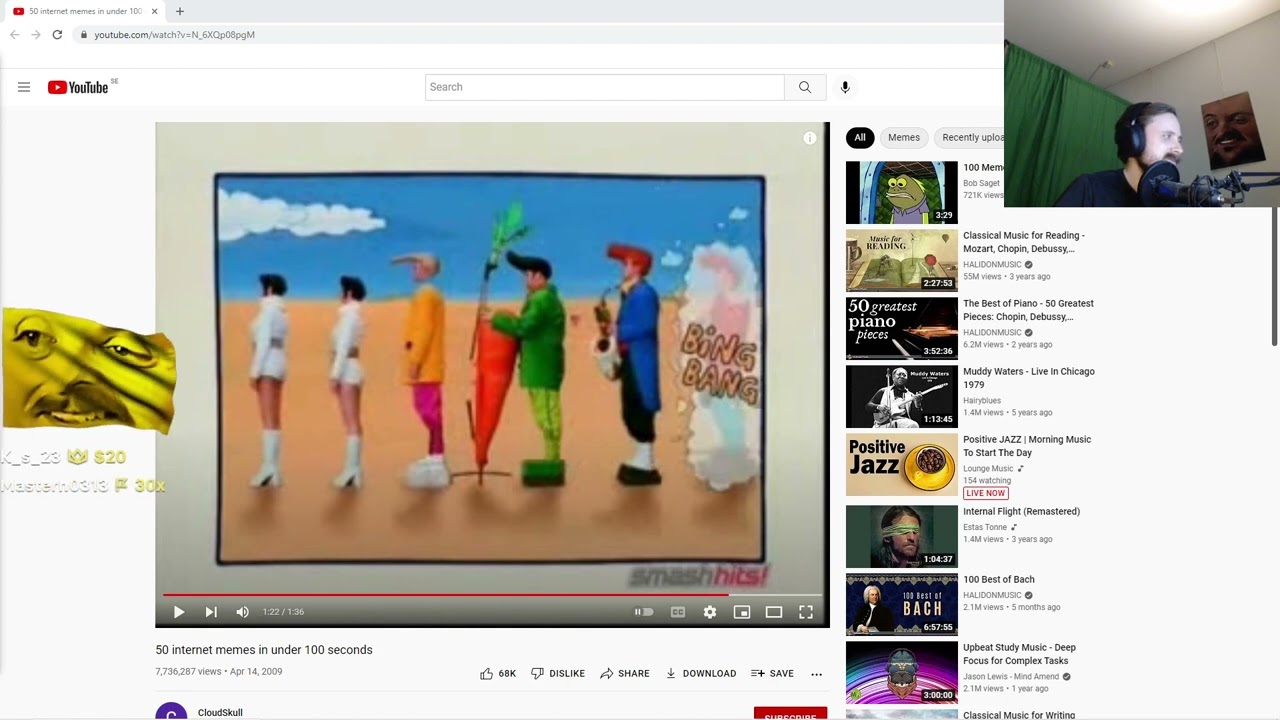Open the CloudSkull channel link
This screenshot has height=720, width=1280.
tap(220, 713)
